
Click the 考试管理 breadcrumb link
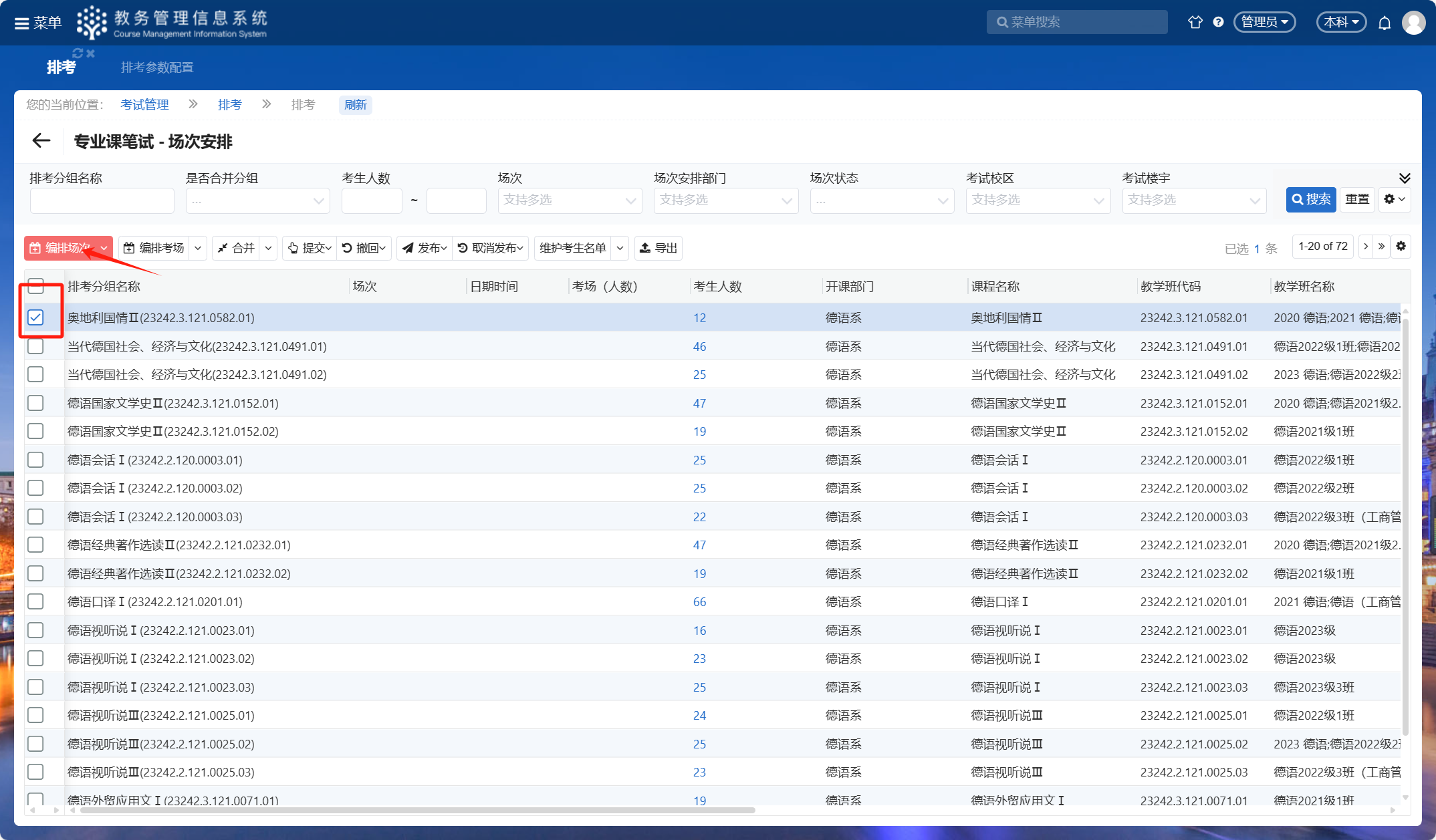pyautogui.click(x=144, y=104)
